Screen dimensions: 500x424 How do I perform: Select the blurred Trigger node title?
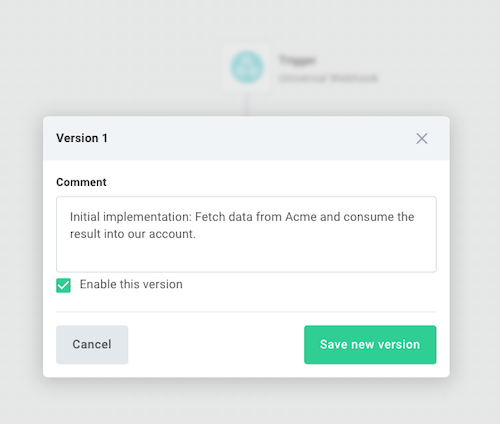[298, 60]
